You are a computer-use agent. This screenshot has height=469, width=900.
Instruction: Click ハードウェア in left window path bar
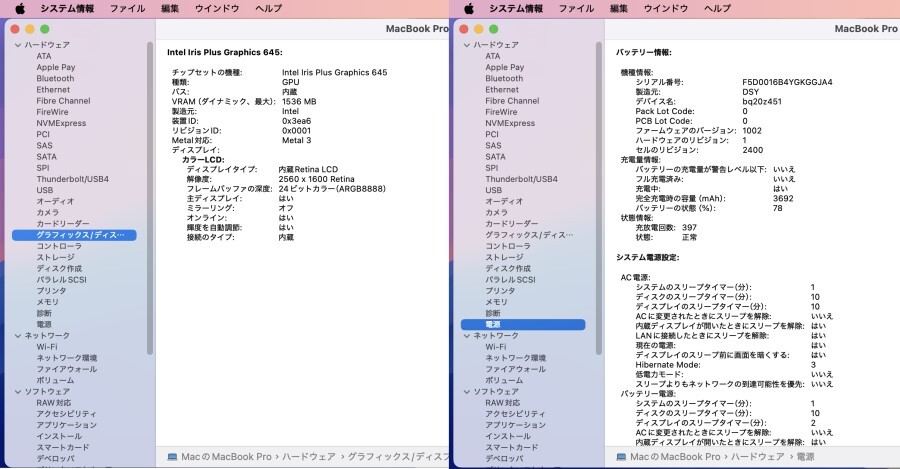(x=309, y=457)
